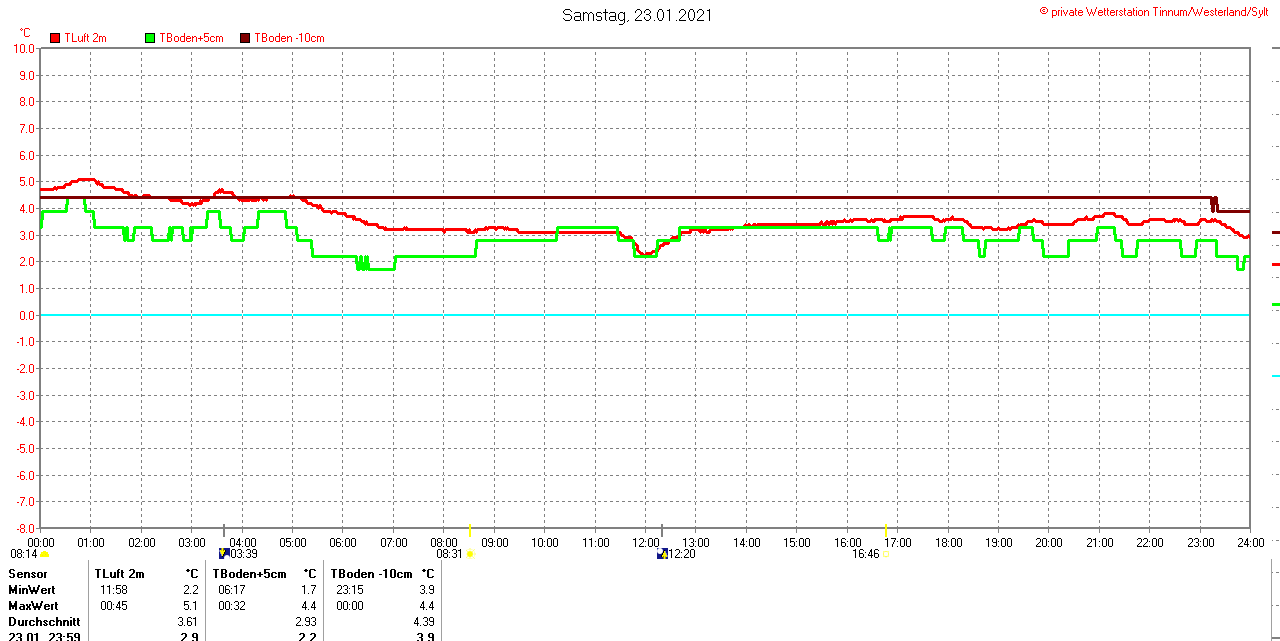Click the sunrise icon at 08:31
This screenshot has width=1280, height=641.
470,554
